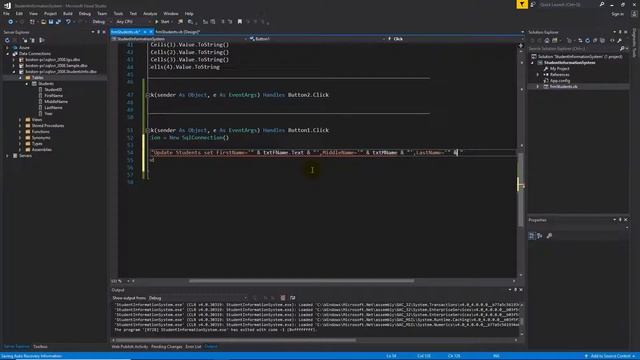Click the Undo toolbar icon
Image resolution: width=640 pixels, height=360 pixels.
pos(68,22)
